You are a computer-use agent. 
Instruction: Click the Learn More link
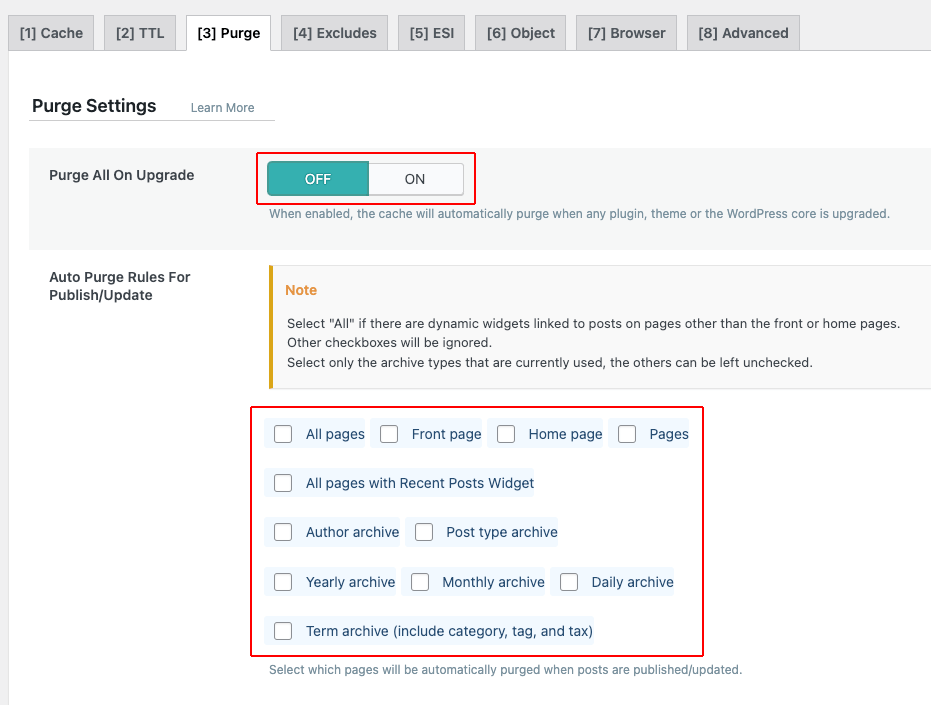[222, 108]
